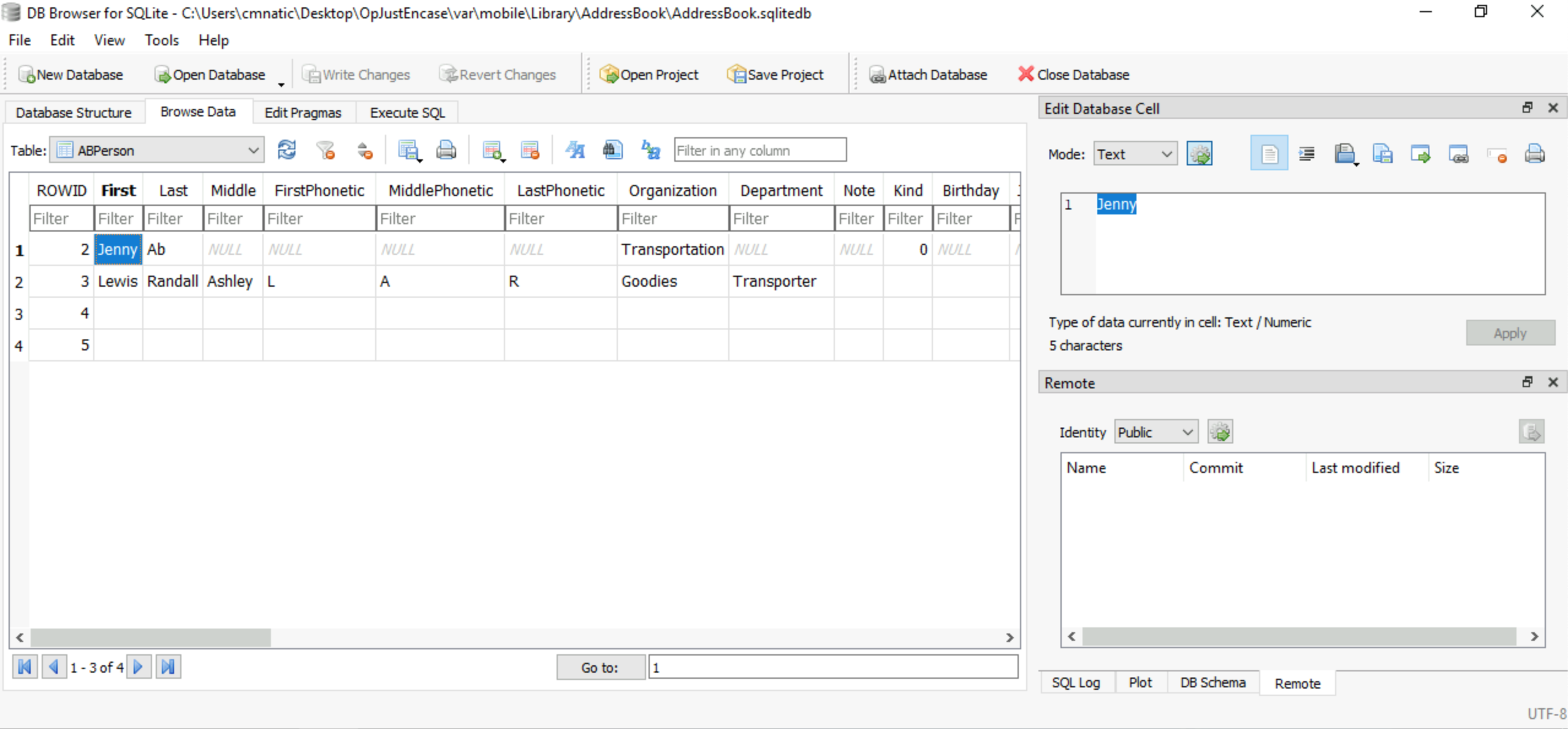The width and height of the screenshot is (1568, 729).
Task: Click the find and replace icon
Action: coord(650,150)
